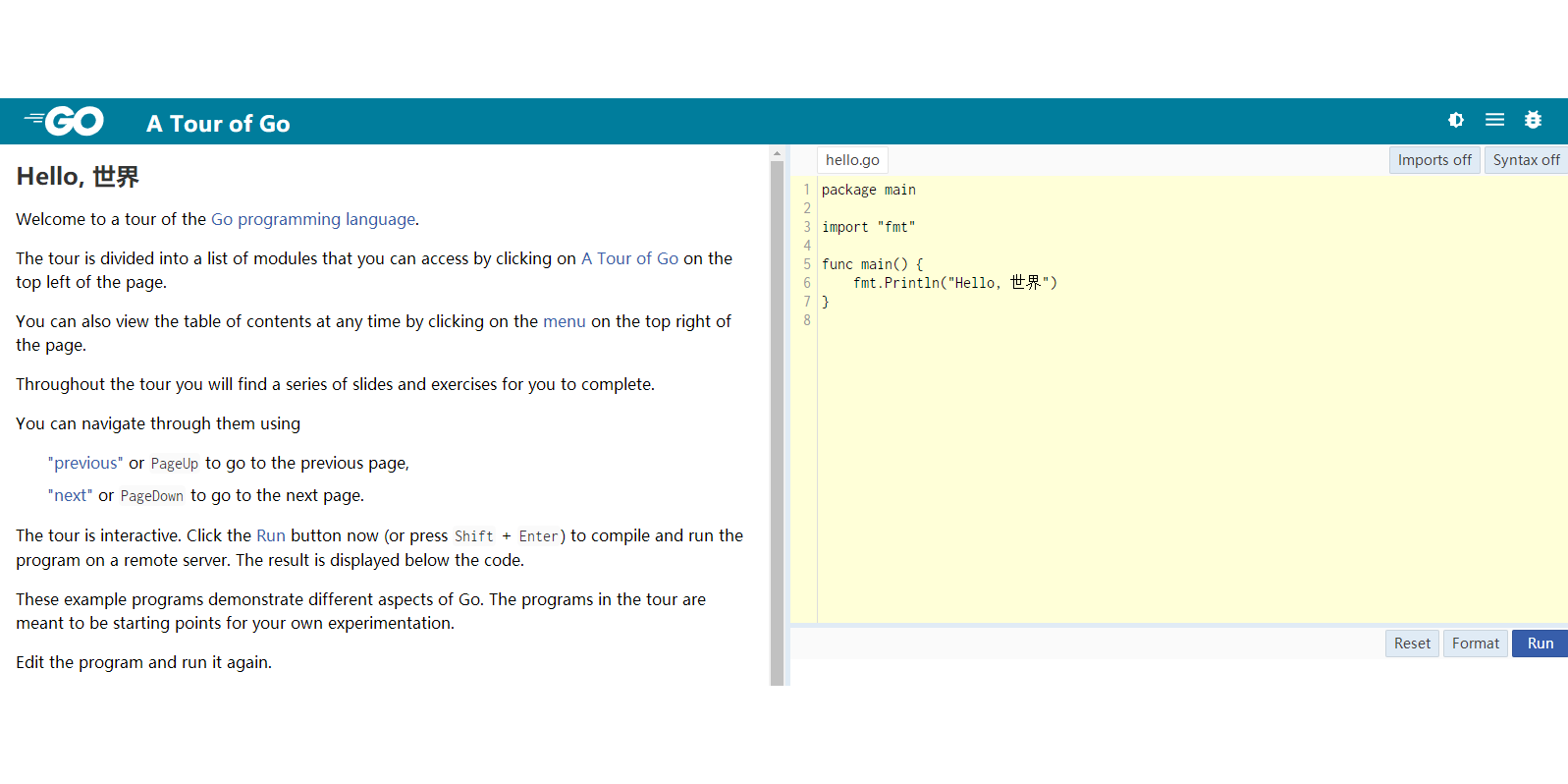
Task: Click the Shift + Enter shortcut text
Action: coord(506,536)
